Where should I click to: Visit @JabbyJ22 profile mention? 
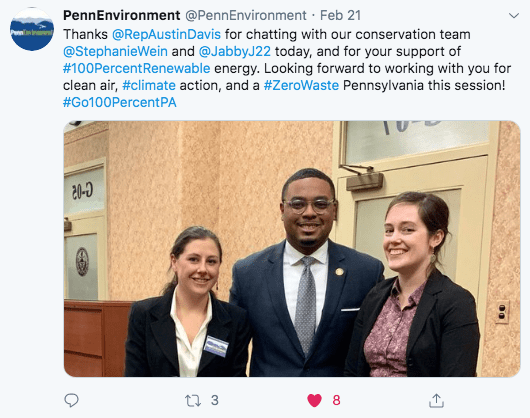[235, 51]
